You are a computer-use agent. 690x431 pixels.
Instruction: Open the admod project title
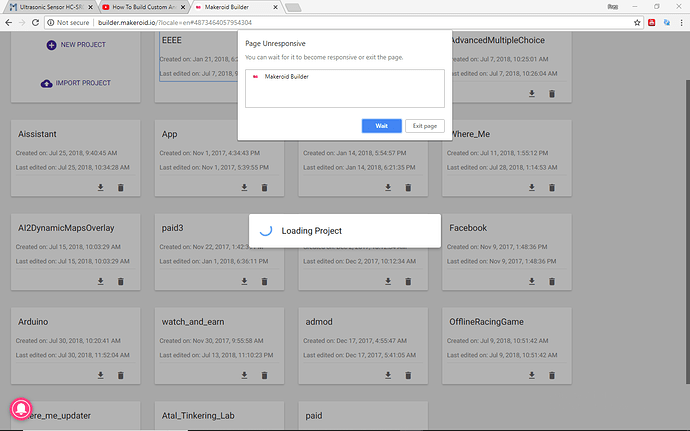319,322
